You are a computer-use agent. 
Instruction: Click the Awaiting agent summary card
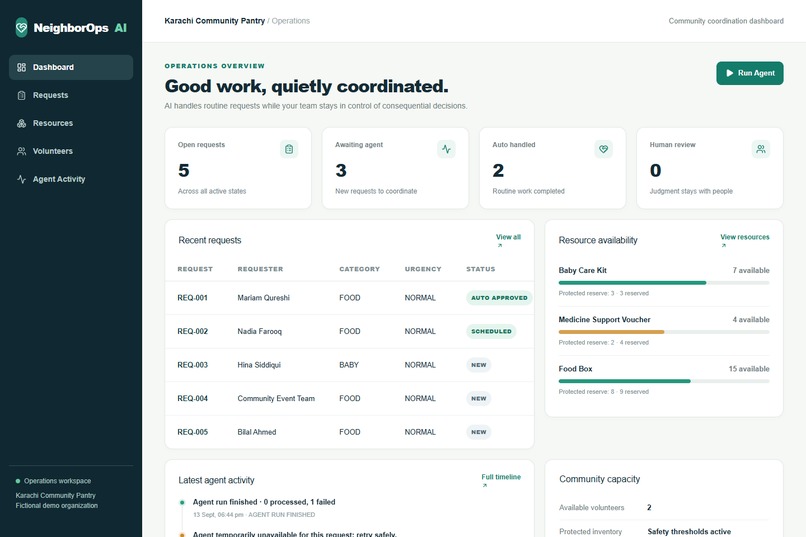coord(395,168)
